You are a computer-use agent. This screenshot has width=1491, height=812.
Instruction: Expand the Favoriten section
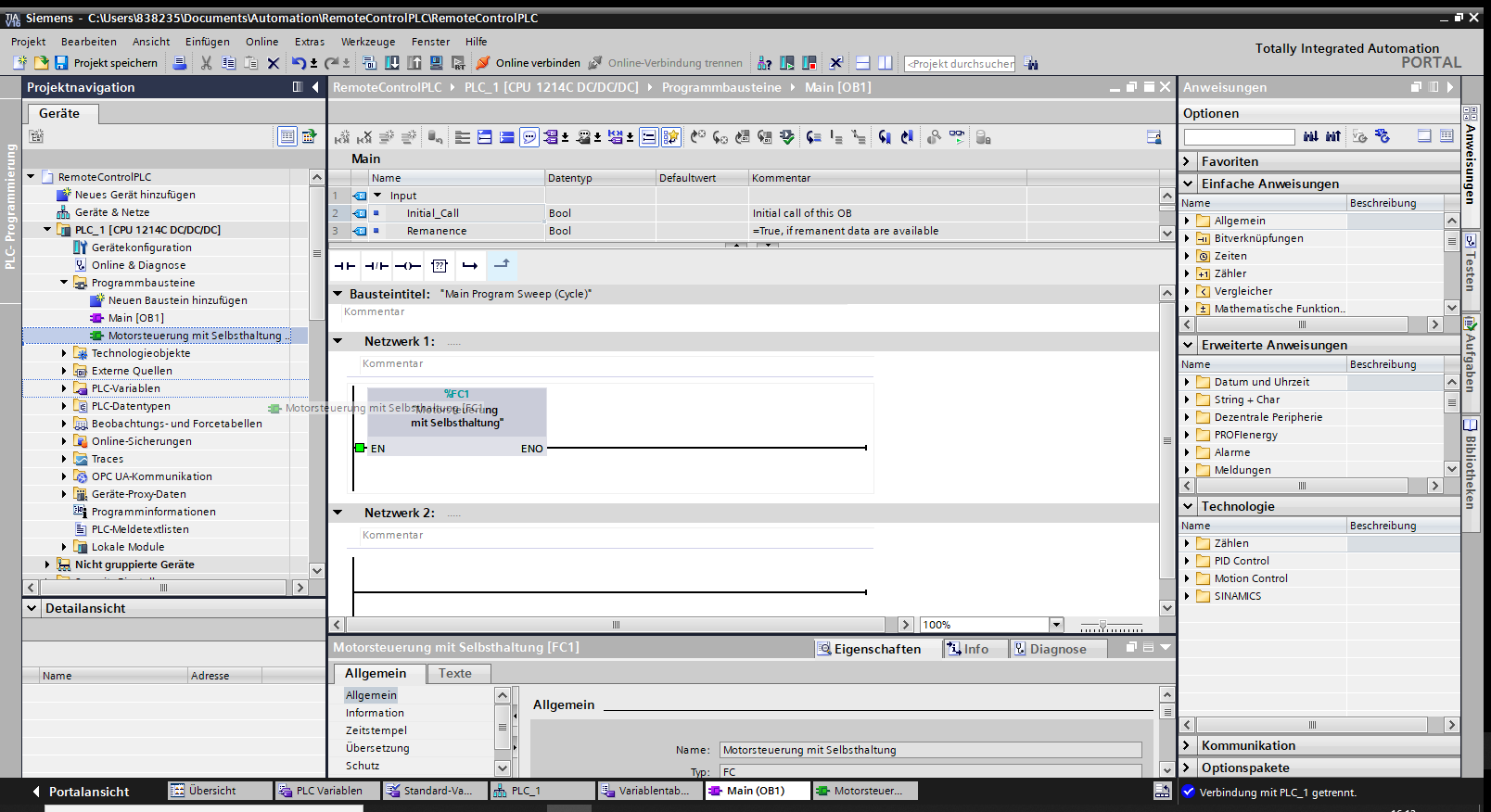tap(1187, 161)
